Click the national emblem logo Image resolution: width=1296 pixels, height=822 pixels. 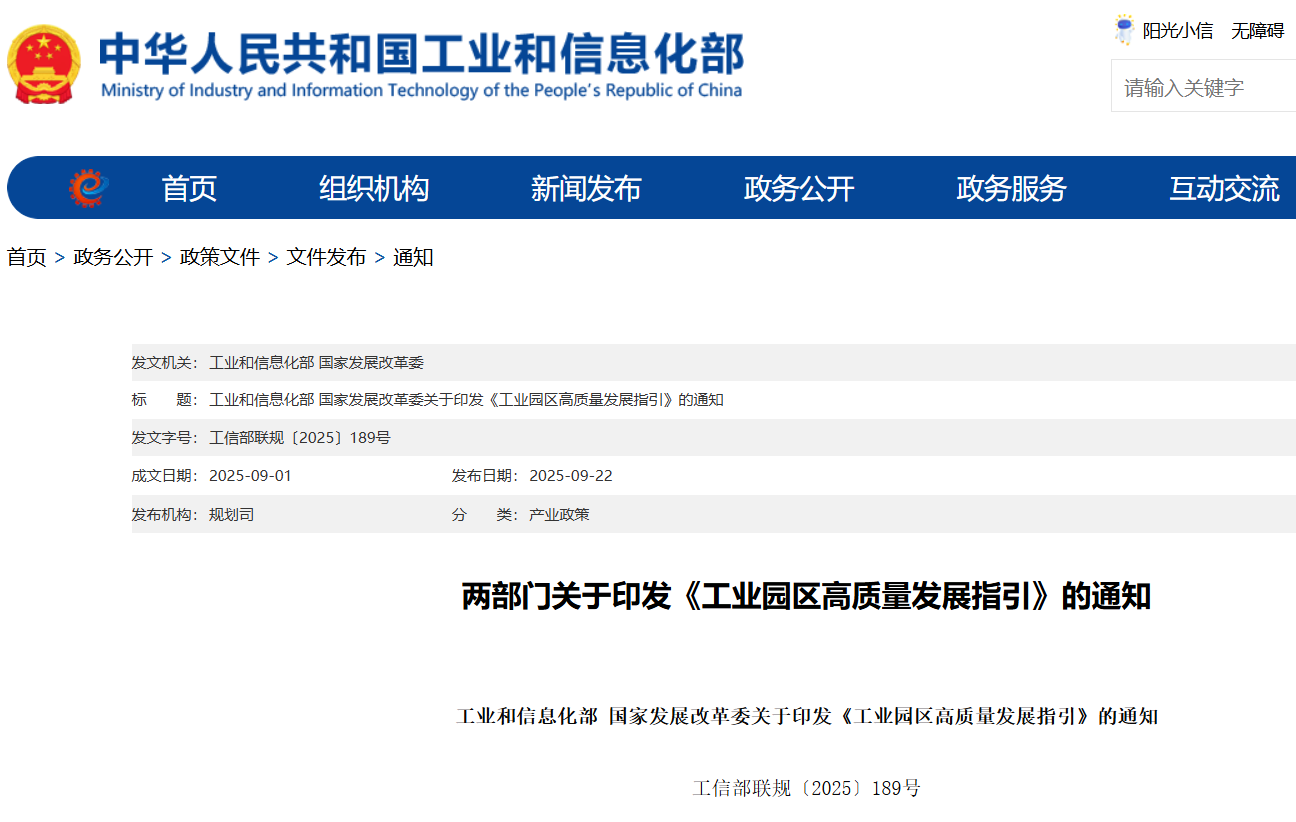(44, 62)
